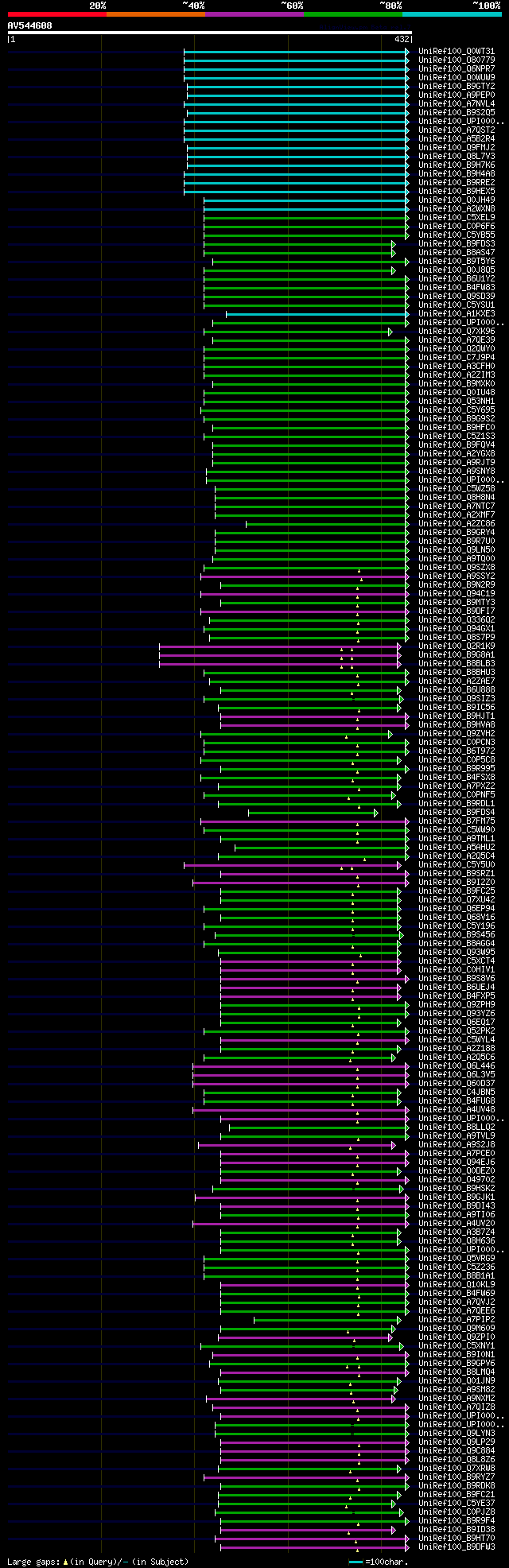Open hit UniRef100_Q0JH49

457,200
